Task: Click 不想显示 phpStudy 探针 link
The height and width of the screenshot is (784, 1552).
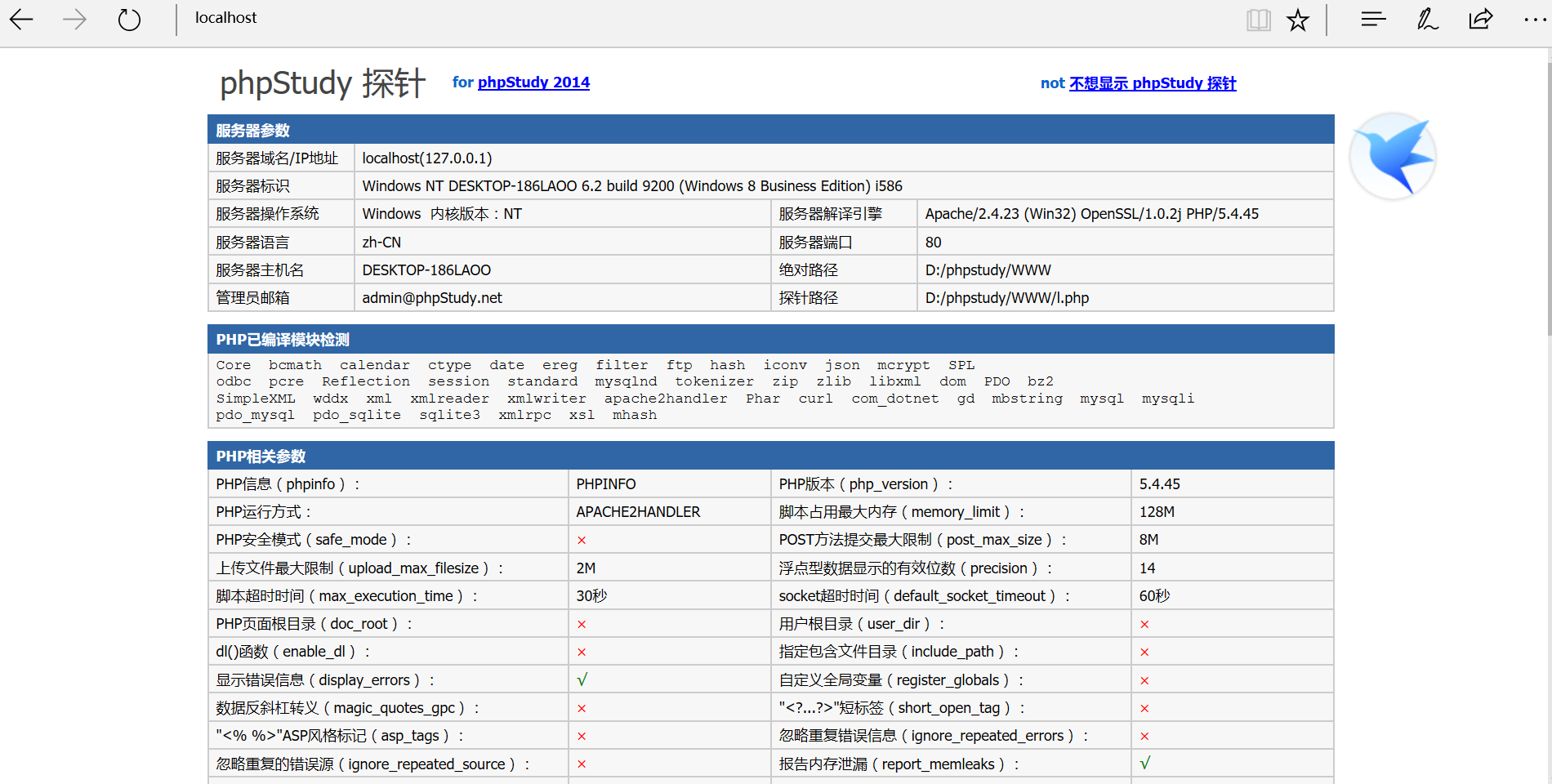Action: 1153,83
